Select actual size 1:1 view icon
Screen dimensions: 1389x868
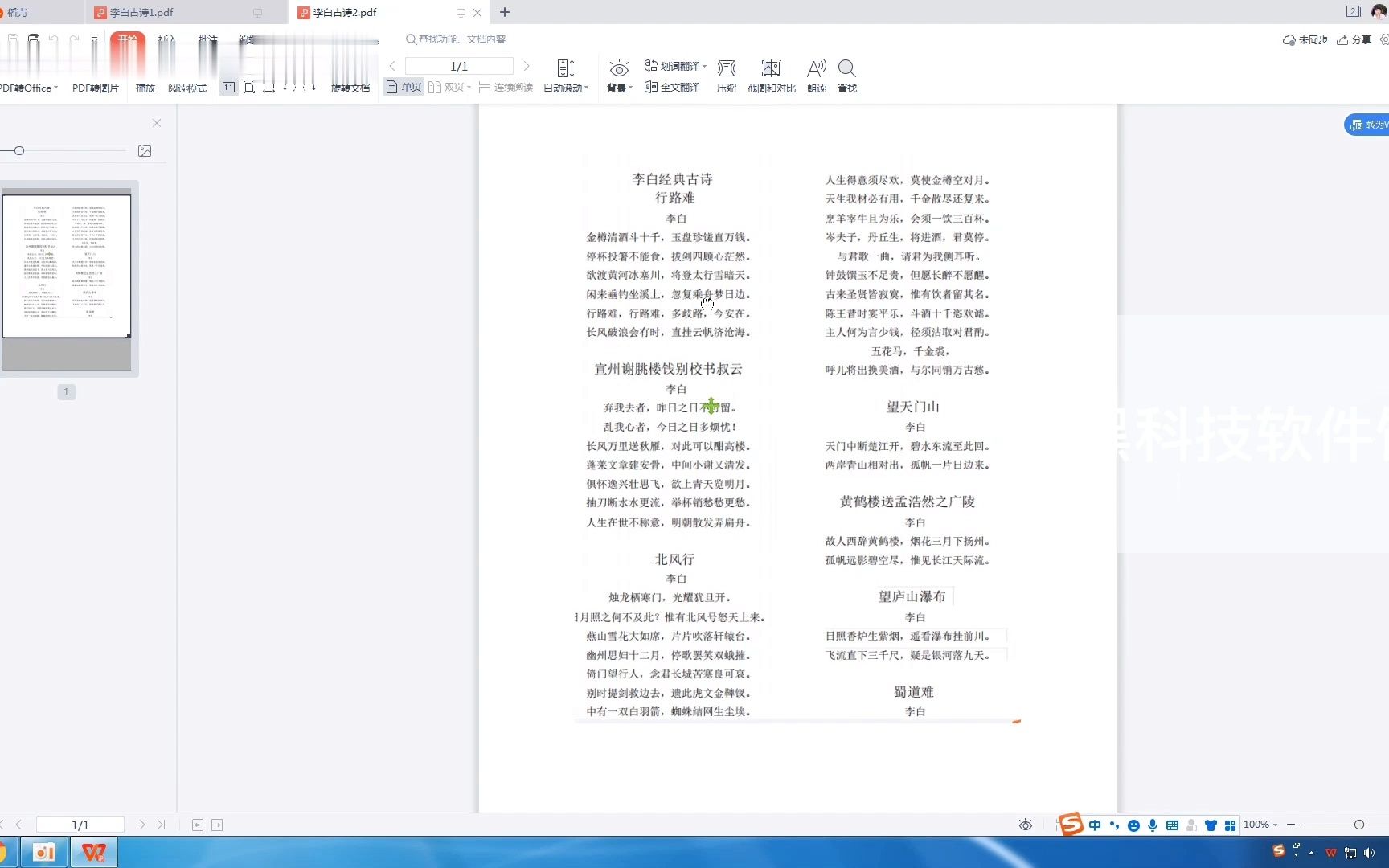pyautogui.click(x=228, y=88)
